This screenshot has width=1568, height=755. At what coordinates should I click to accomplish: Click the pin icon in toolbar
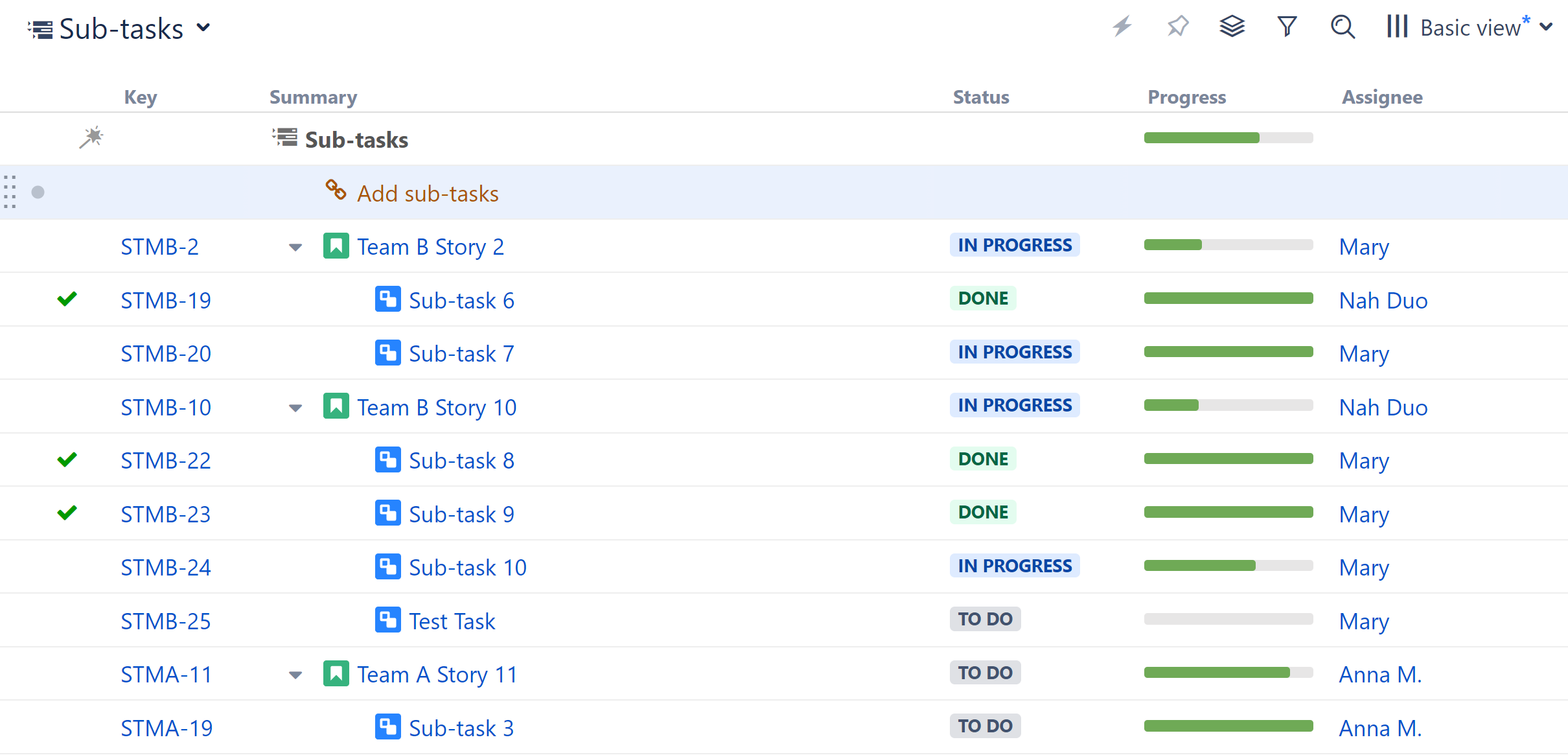1177,27
